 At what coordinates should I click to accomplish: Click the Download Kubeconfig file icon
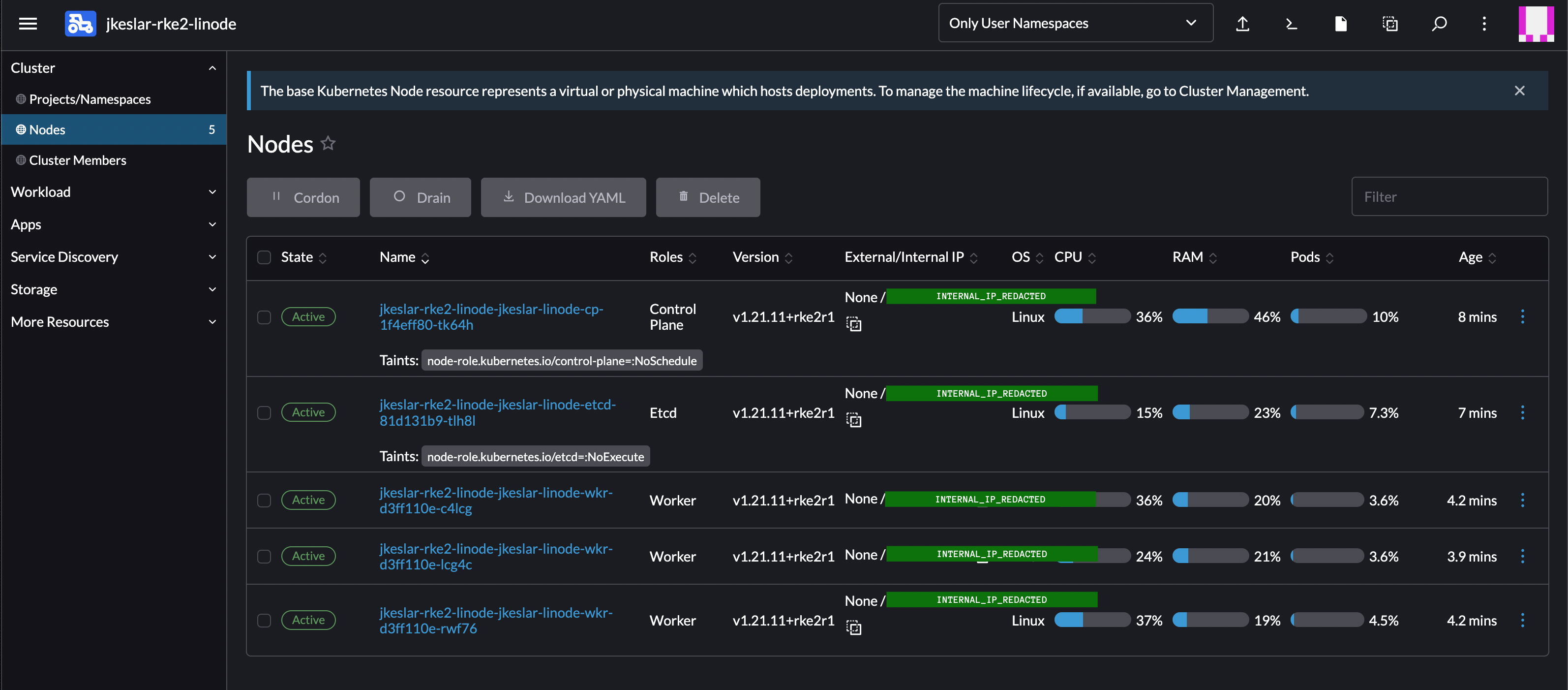pyautogui.click(x=1341, y=24)
